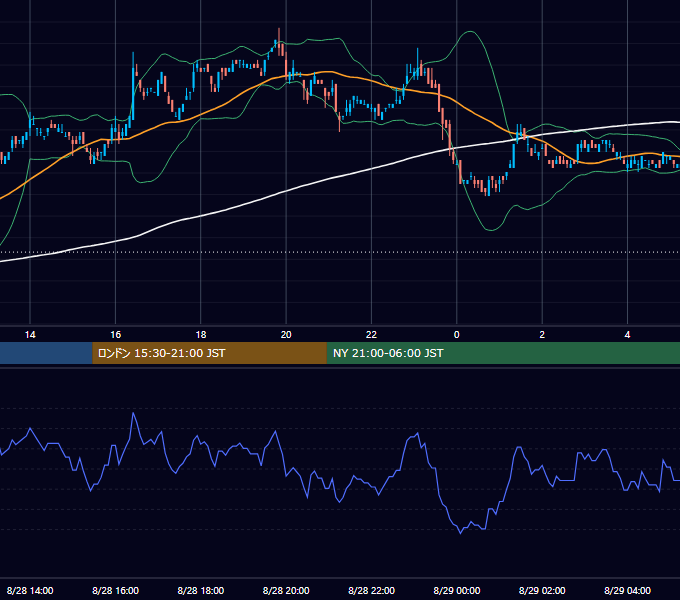Viewport: 680px width, 600px height.
Task: Click the 8/28 14:00 time label
Action: click(30, 590)
